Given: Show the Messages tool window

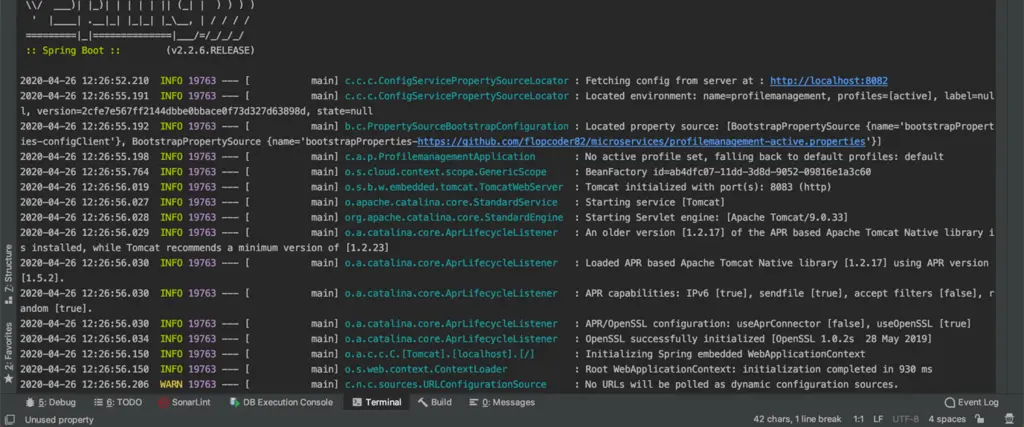Looking at the screenshot, I should point(502,402).
